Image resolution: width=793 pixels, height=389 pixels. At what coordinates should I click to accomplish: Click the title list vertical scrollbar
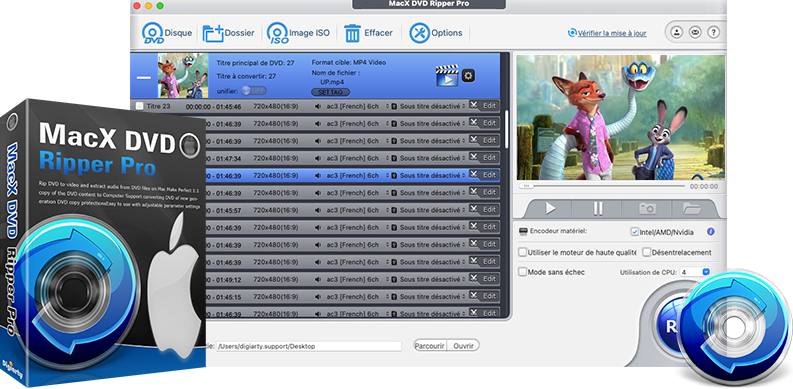point(507,129)
